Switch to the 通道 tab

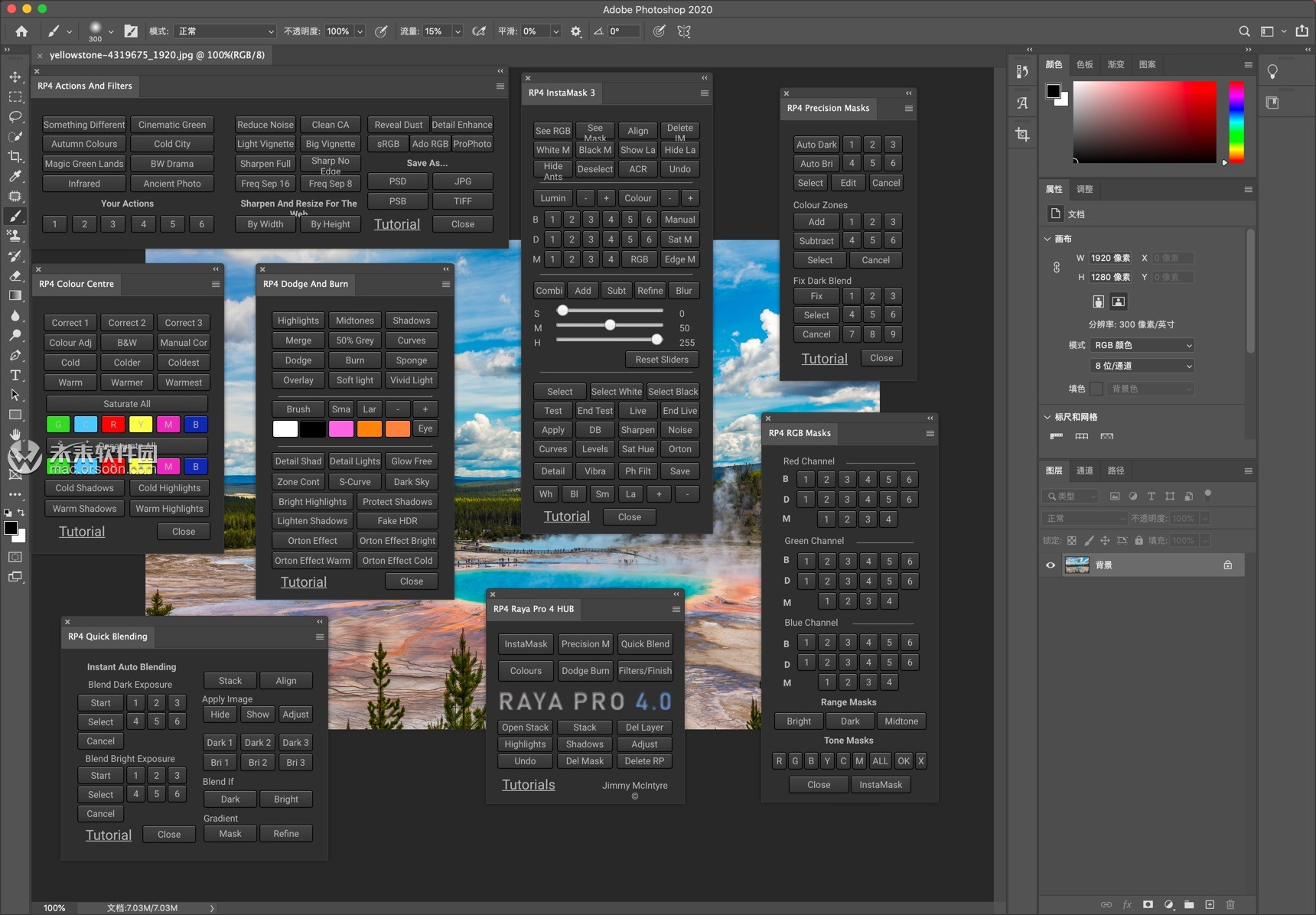pyautogui.click(x=1085, y=471)
